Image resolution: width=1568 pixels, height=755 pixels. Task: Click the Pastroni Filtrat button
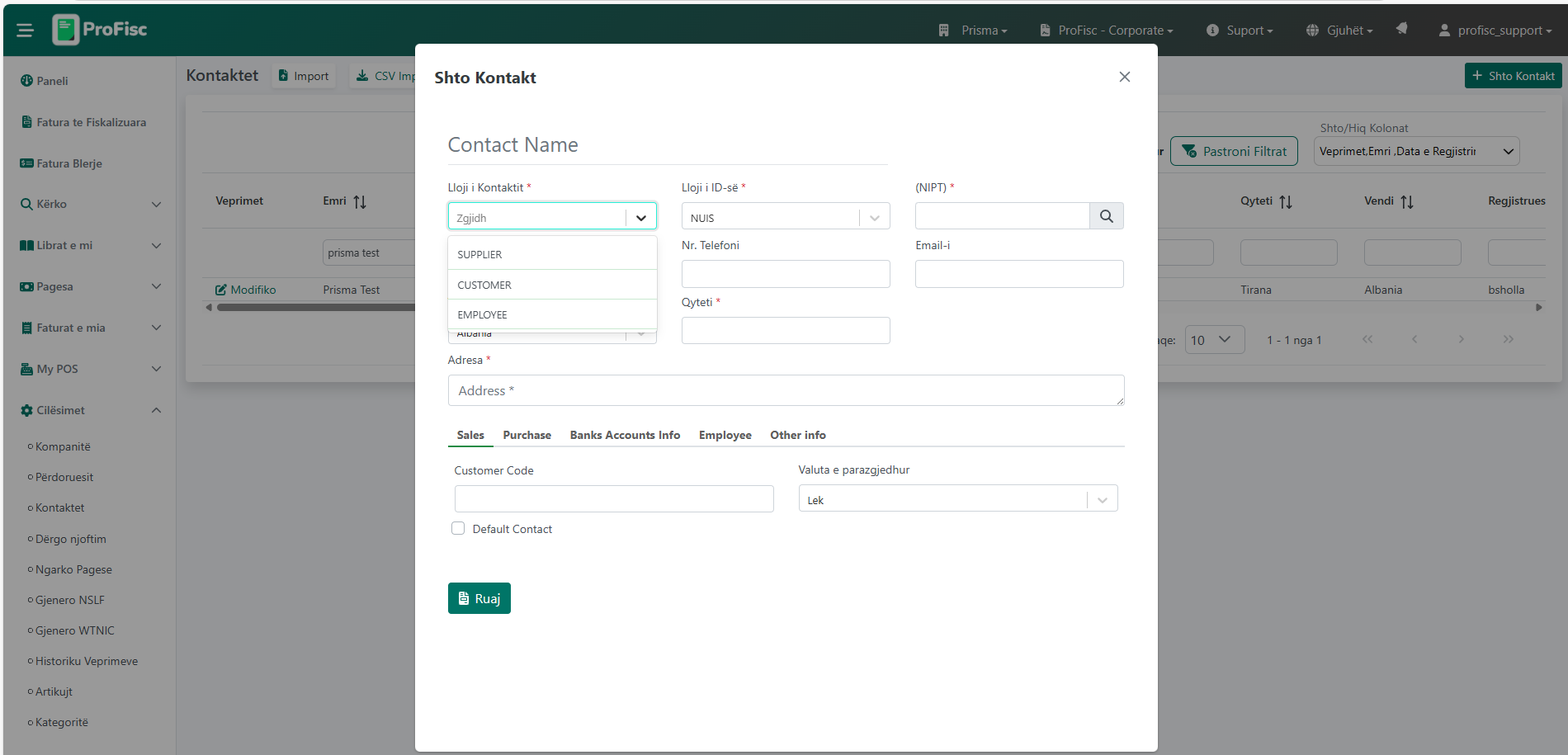(1234, 151)
